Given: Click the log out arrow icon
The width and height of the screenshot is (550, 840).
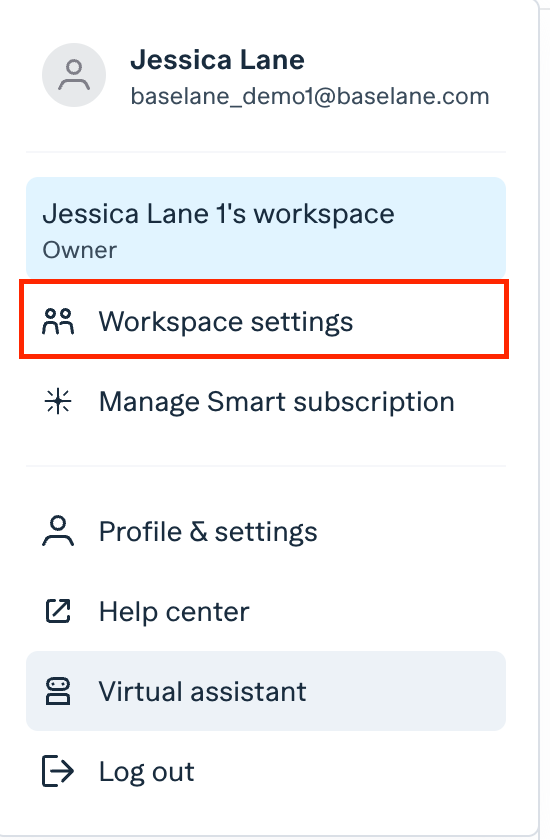Looking at the screenshot, I should [x=58, y=771].
